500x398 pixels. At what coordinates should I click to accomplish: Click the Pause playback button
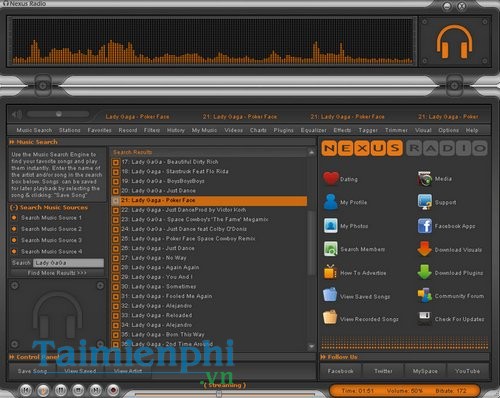click(60, 390)
